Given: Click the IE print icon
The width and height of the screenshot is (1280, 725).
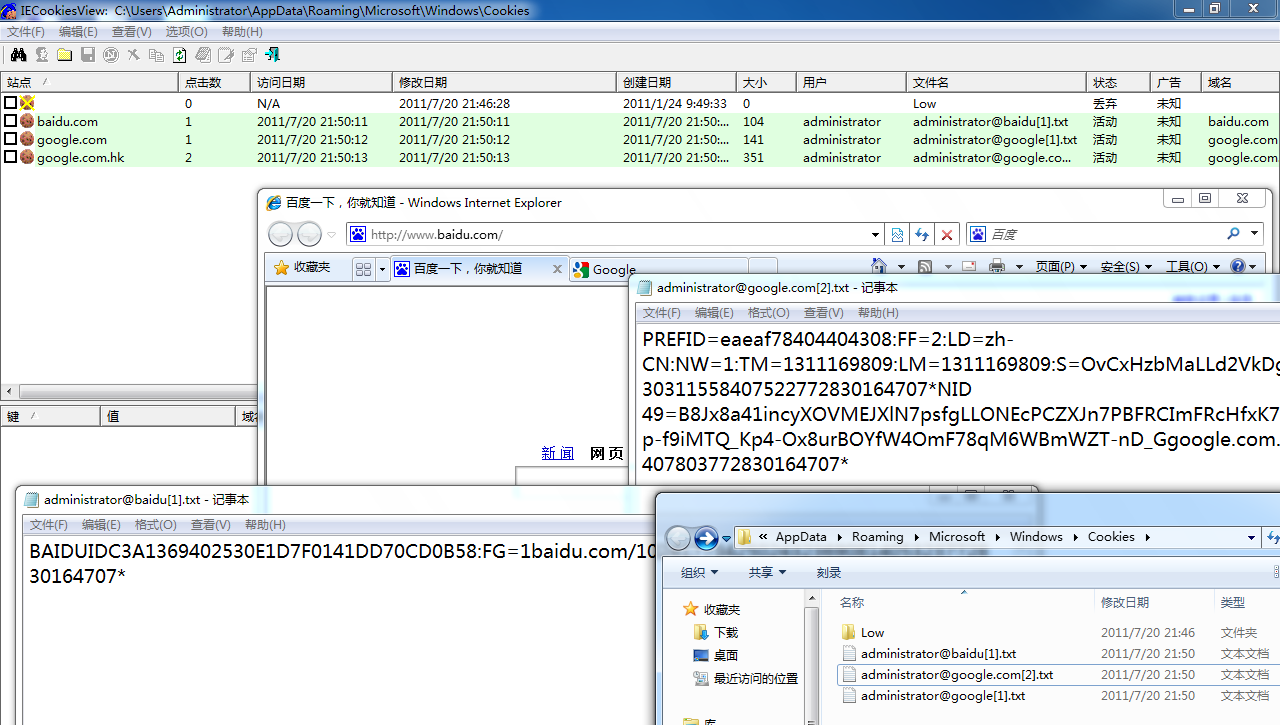Looking at the screenshot, I should (x=997, y=266).
